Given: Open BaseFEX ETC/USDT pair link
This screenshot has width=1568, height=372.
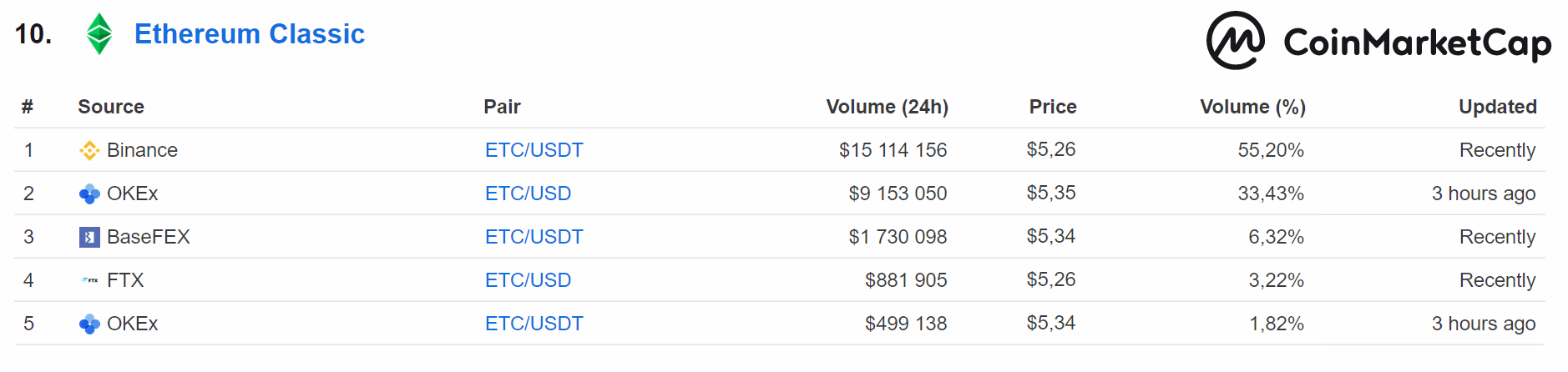Looking at the screenshot, I should 534,237.
